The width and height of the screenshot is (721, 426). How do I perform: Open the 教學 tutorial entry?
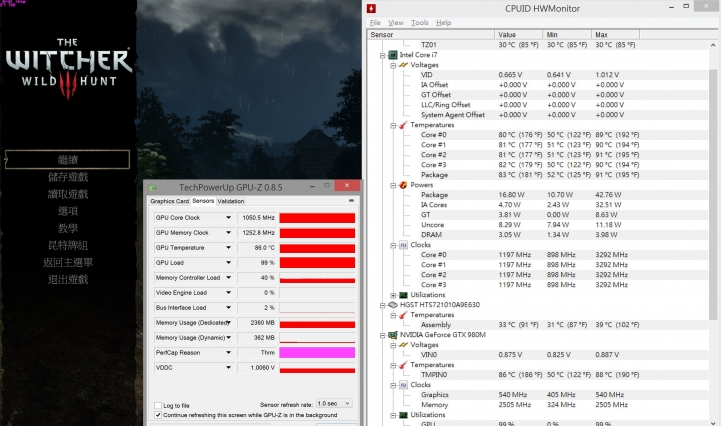tap(68, 228)
